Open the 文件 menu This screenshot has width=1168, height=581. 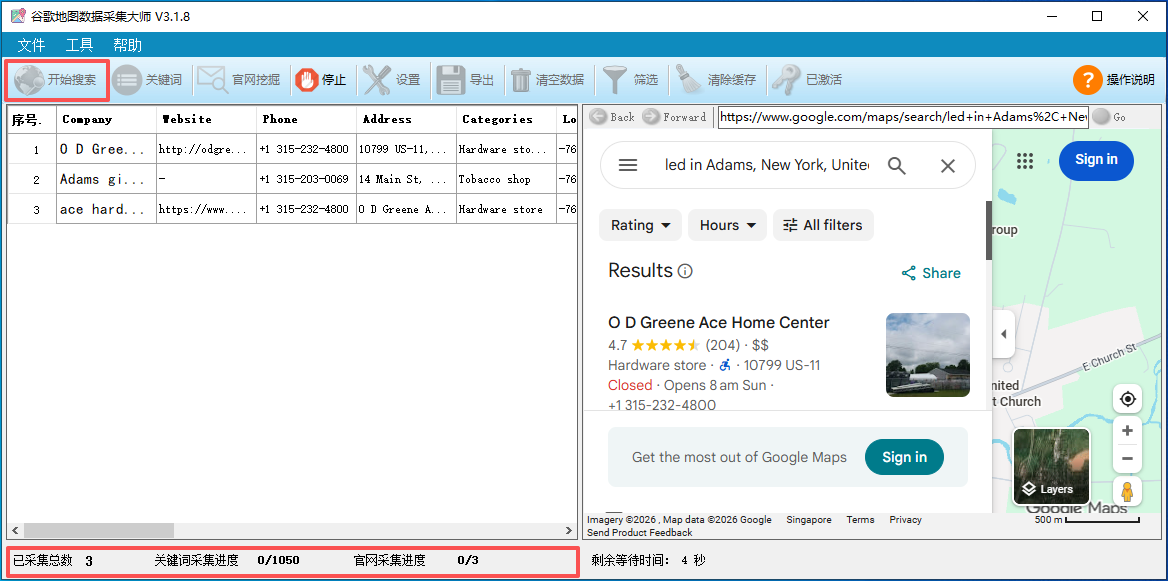point(31,45)
